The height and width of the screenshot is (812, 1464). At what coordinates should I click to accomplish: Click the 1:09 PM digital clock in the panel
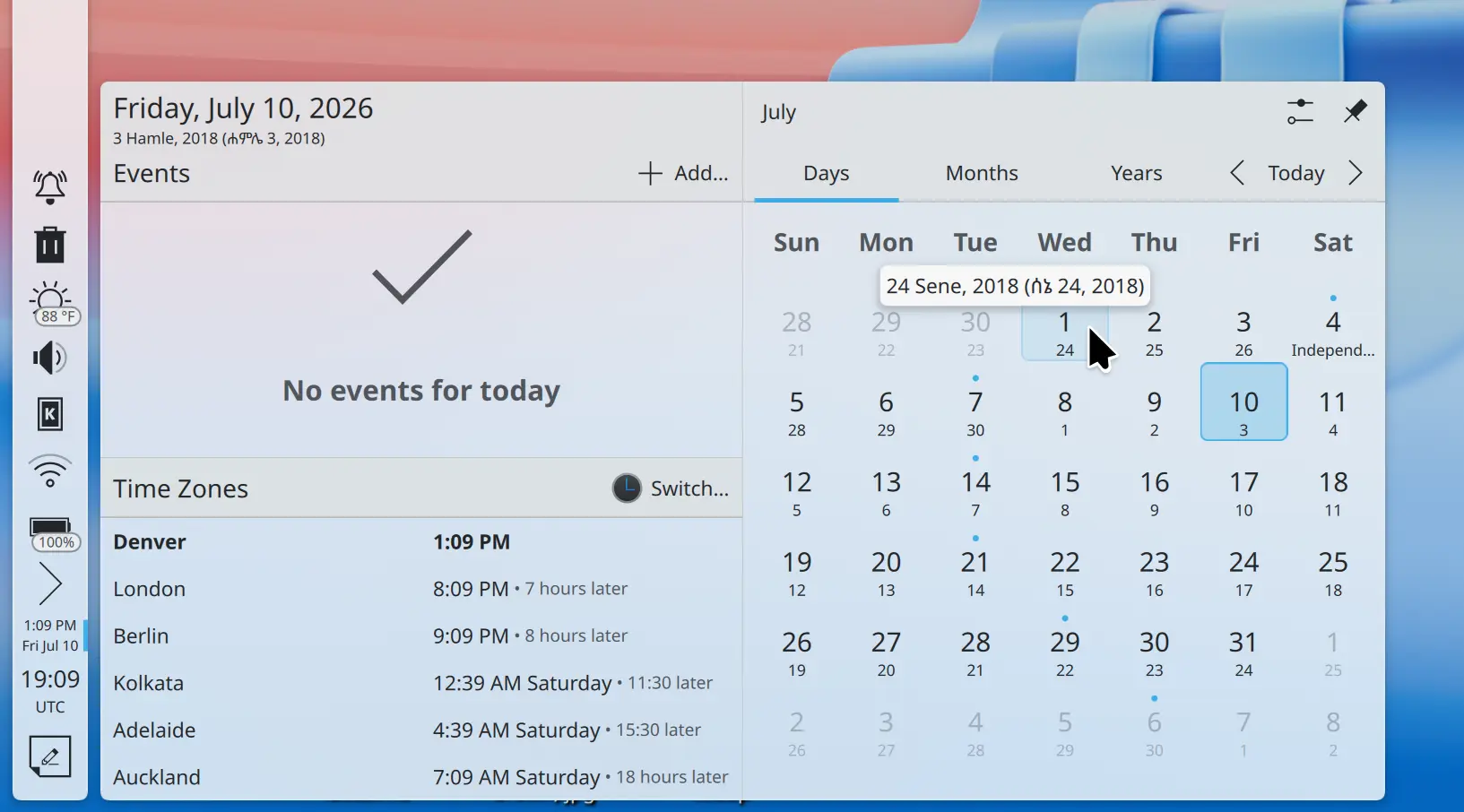coord(50,635)
